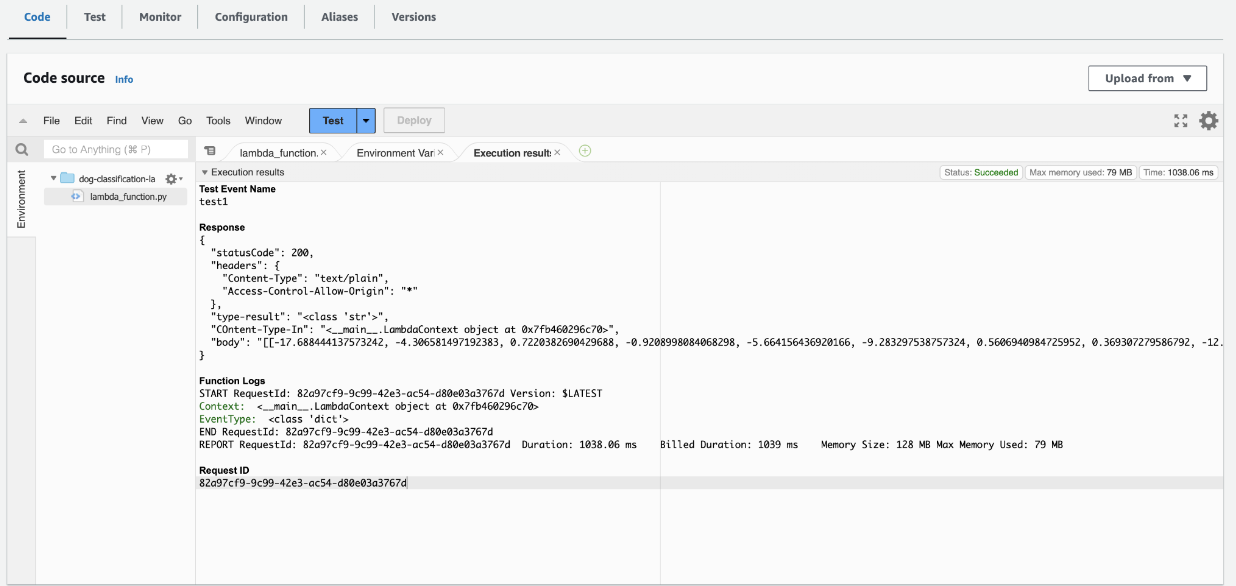
Task: Close the lambda_function tab
Action: (323, 153)
